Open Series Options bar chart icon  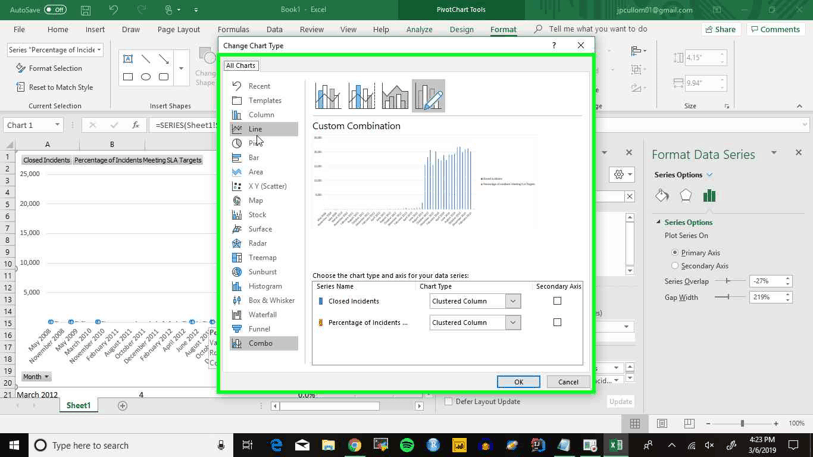(709, 195)
